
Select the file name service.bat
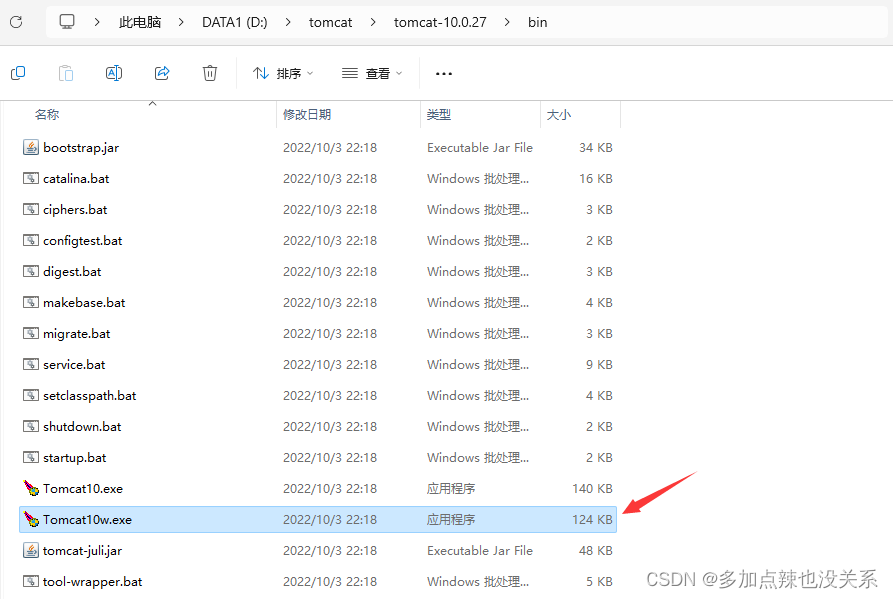(74, 364)
